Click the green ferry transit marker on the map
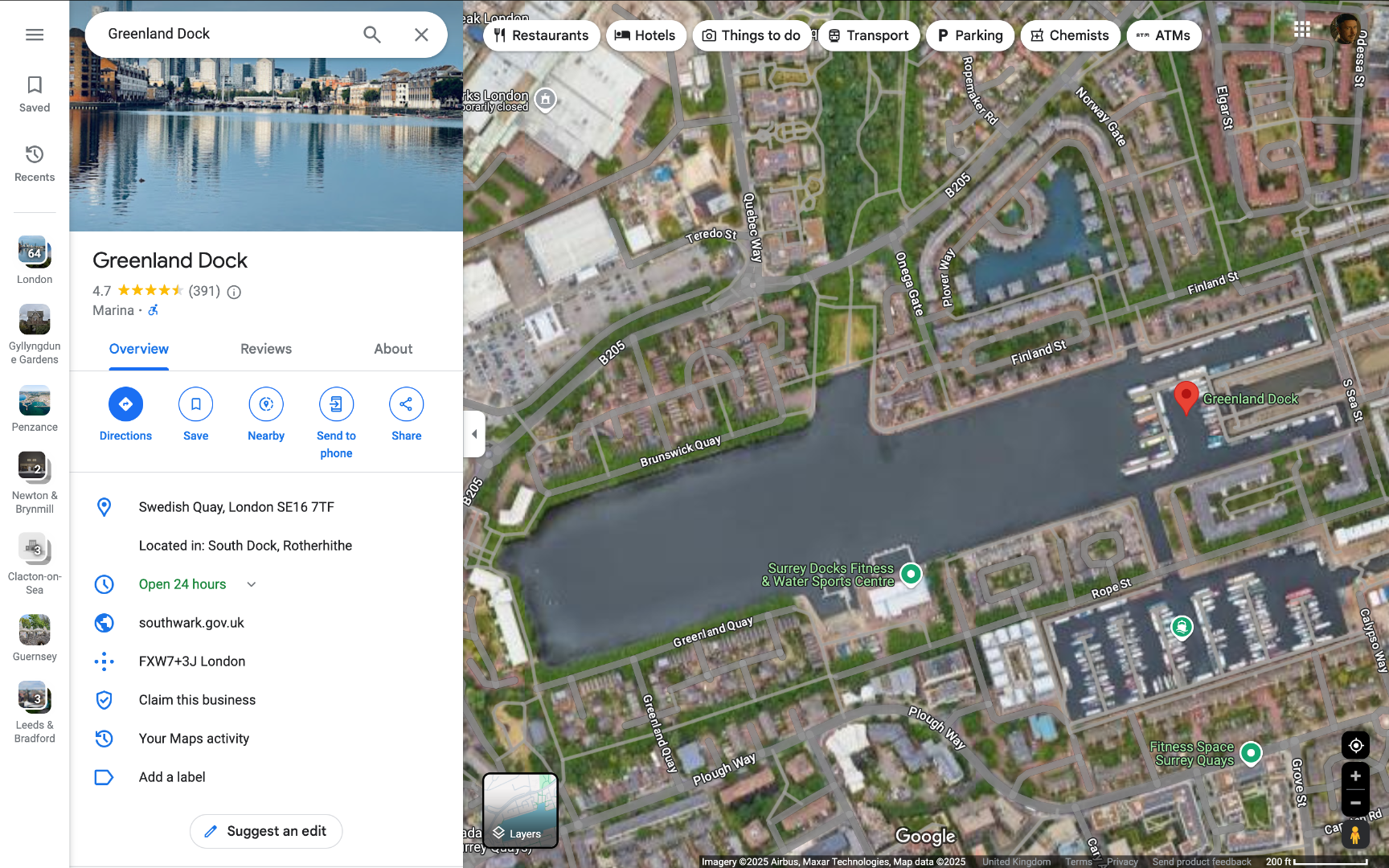This screenshot has width=1389, height=868. pos(1182,627)
